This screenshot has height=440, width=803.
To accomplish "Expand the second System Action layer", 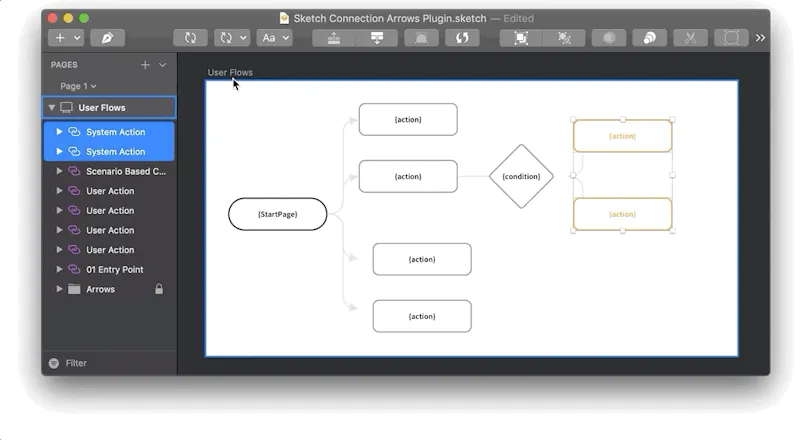I will (x=59, y=152).
